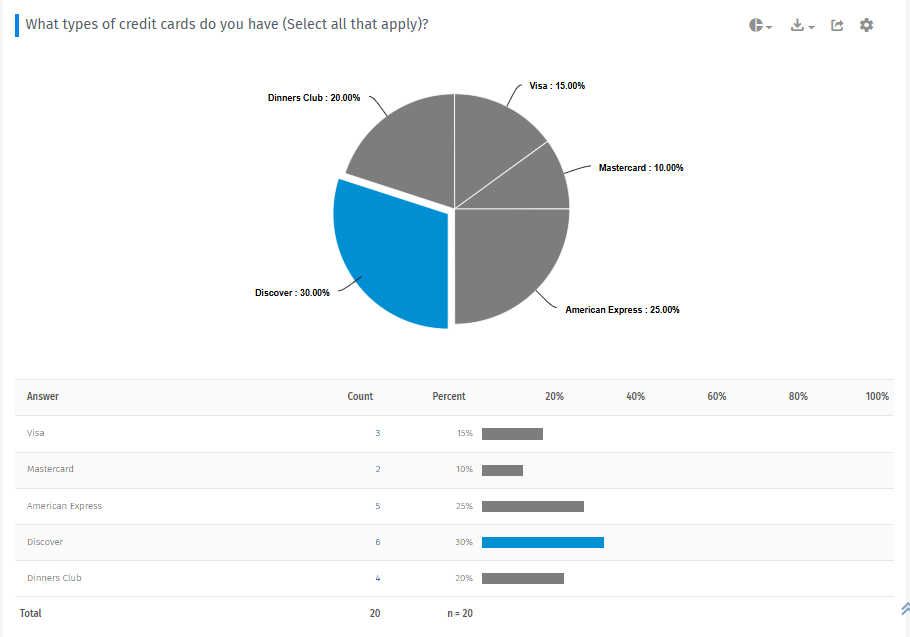Expand the download options dropdown caret
Image resolution: width=910 pixels, height=637 pixels.
click(810, 26)
